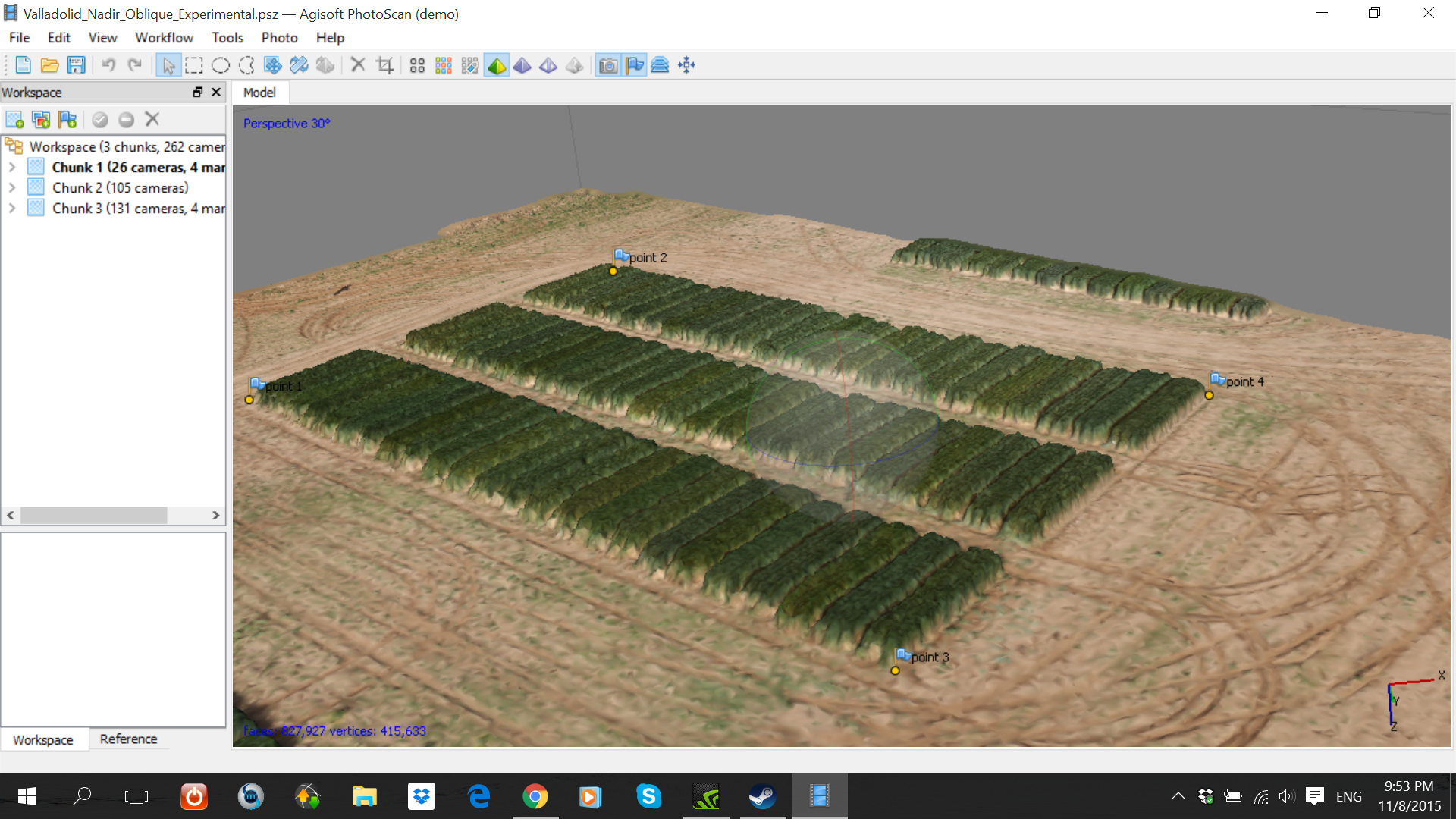Viewport: 1456px width, 819px height.
Task: Open the Workflow menu
Action: point(164,37)
